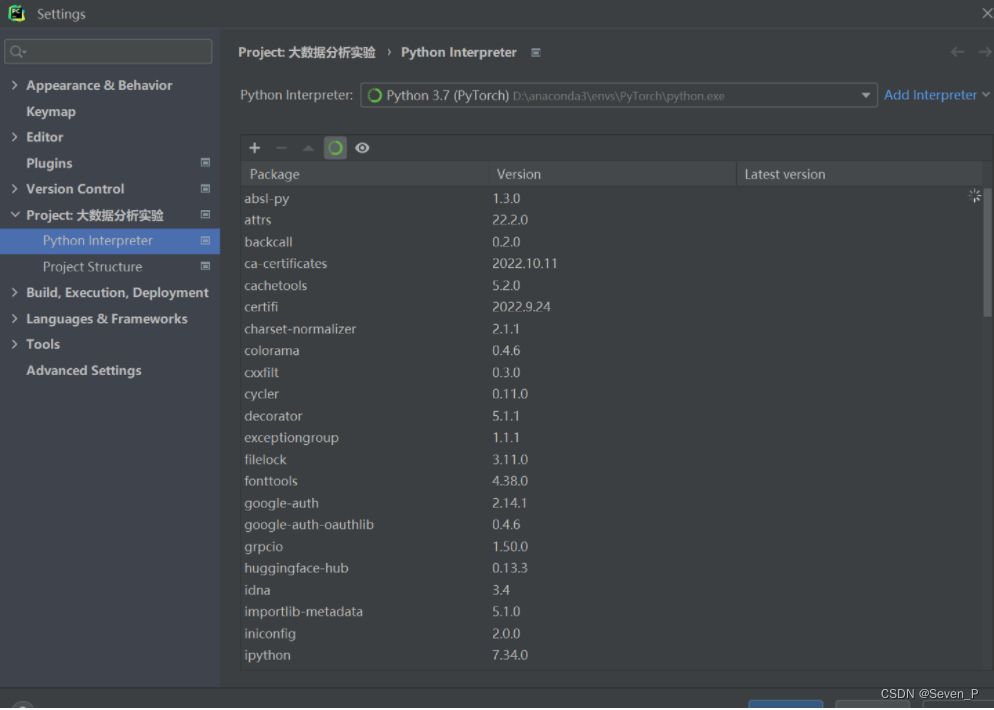
Task: Expand Languages & Frameworks section
Action: (15, 318)
